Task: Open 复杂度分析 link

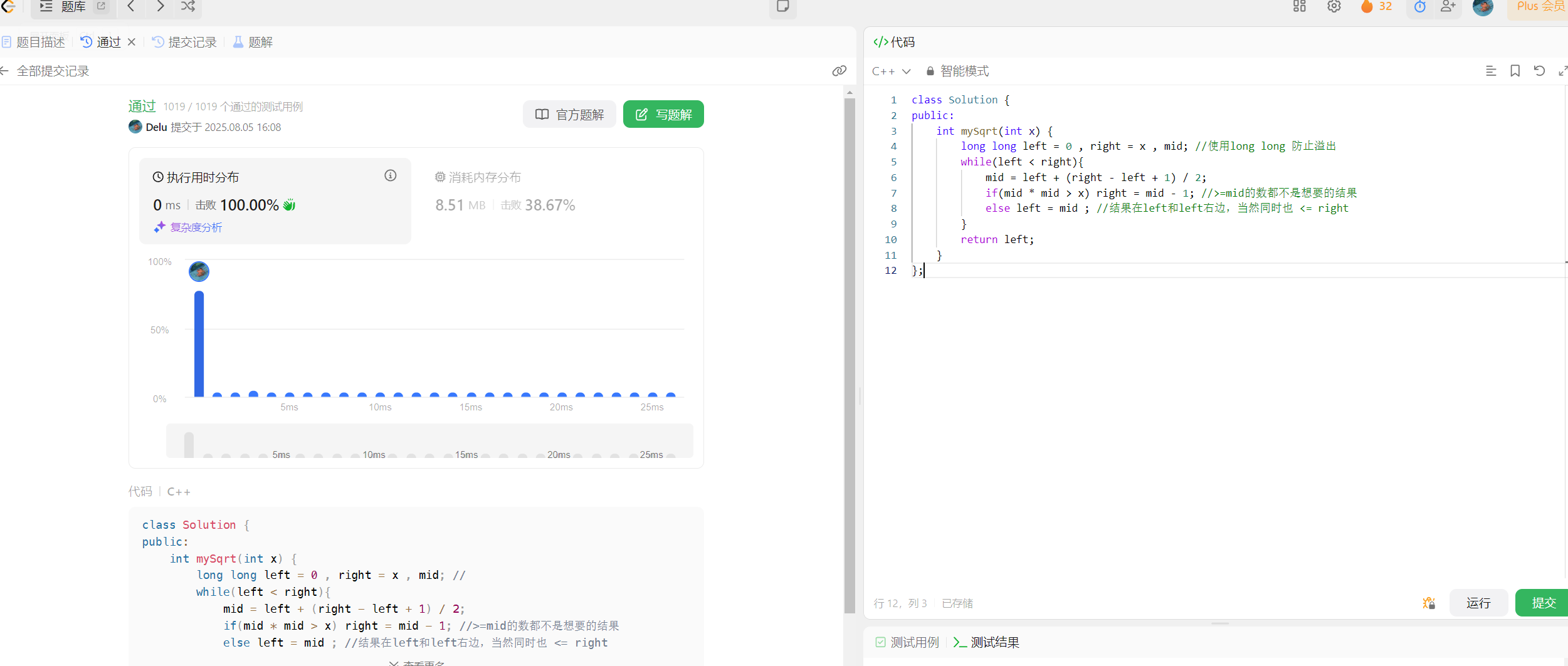Action: (188, 227)
